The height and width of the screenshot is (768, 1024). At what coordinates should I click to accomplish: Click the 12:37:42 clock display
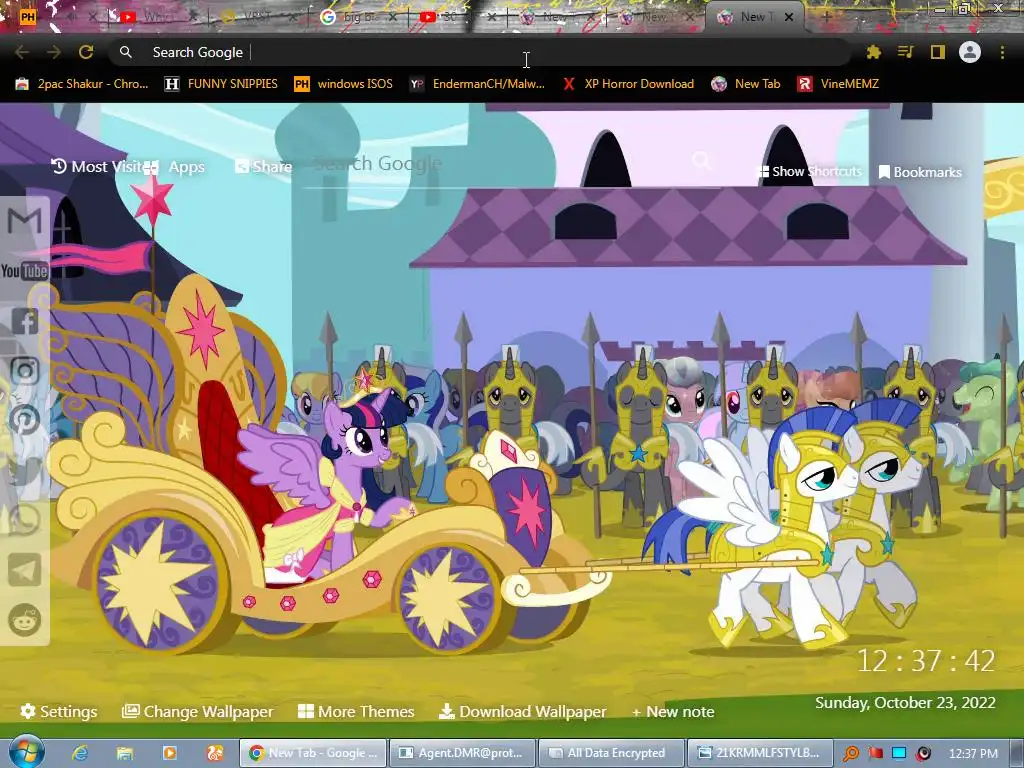926,661
